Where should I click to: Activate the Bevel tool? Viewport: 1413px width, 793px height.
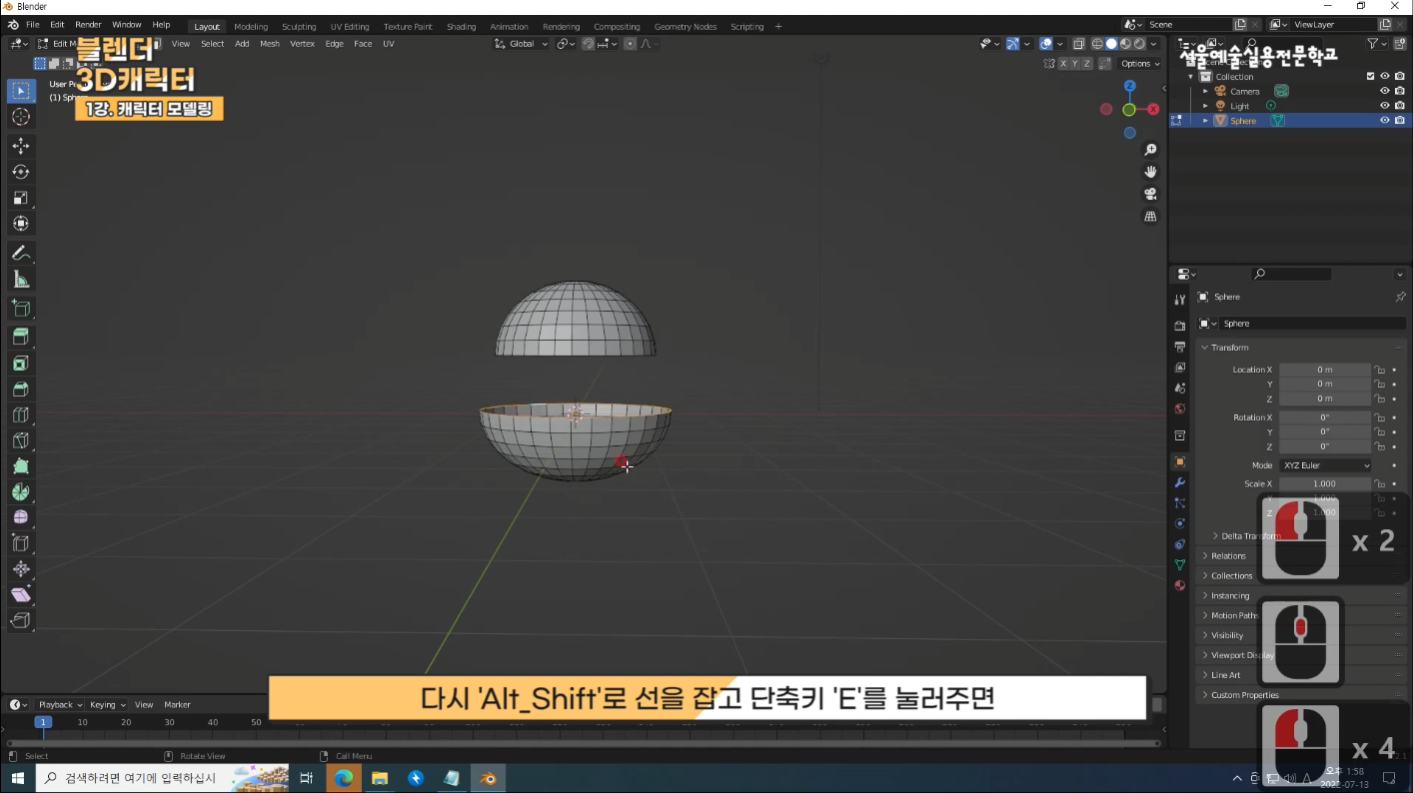(x=21, y=389)
